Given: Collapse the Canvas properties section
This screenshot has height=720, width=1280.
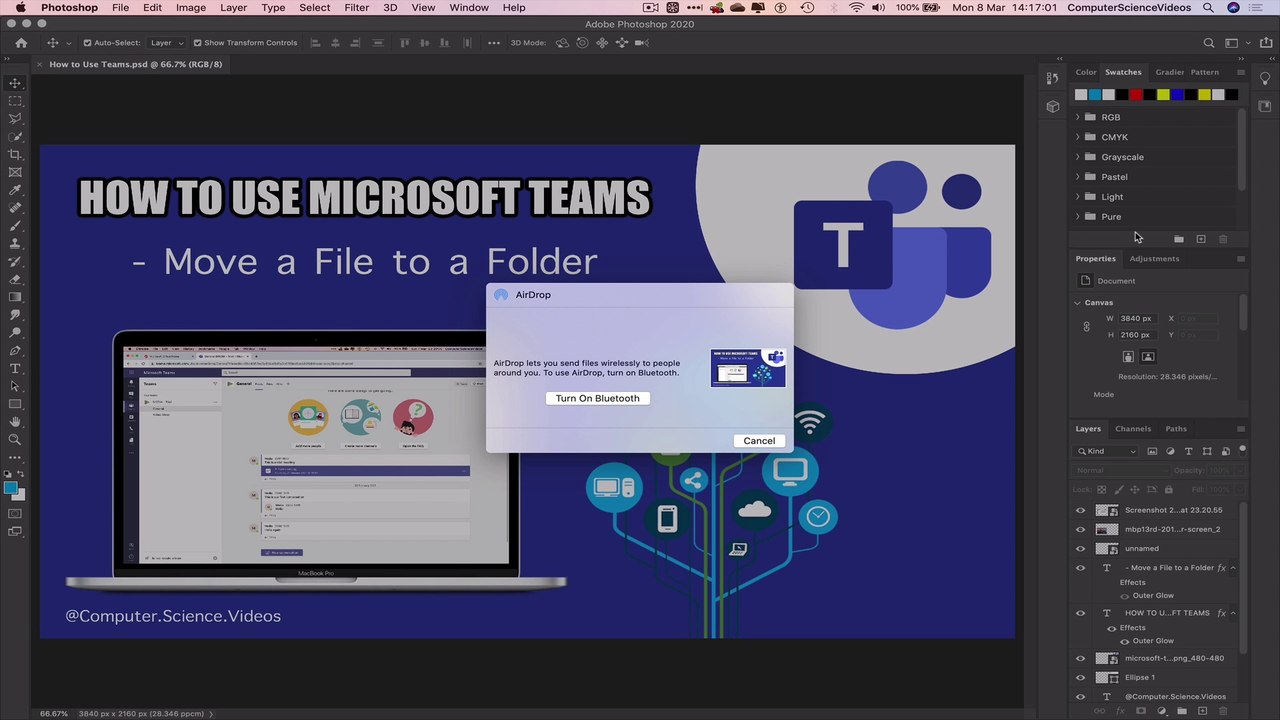Looking at the screenshot, I should coord(1078,302).
